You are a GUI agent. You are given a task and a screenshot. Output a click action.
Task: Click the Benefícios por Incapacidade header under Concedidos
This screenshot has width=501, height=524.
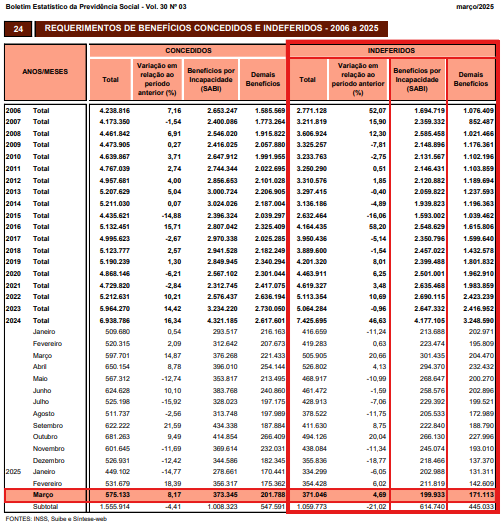[x=211, y=79]
